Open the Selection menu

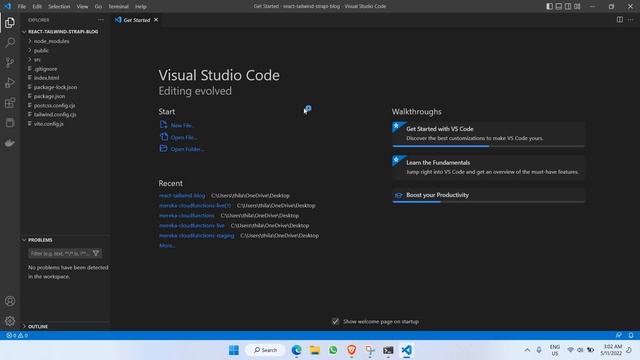pos(59,6)
